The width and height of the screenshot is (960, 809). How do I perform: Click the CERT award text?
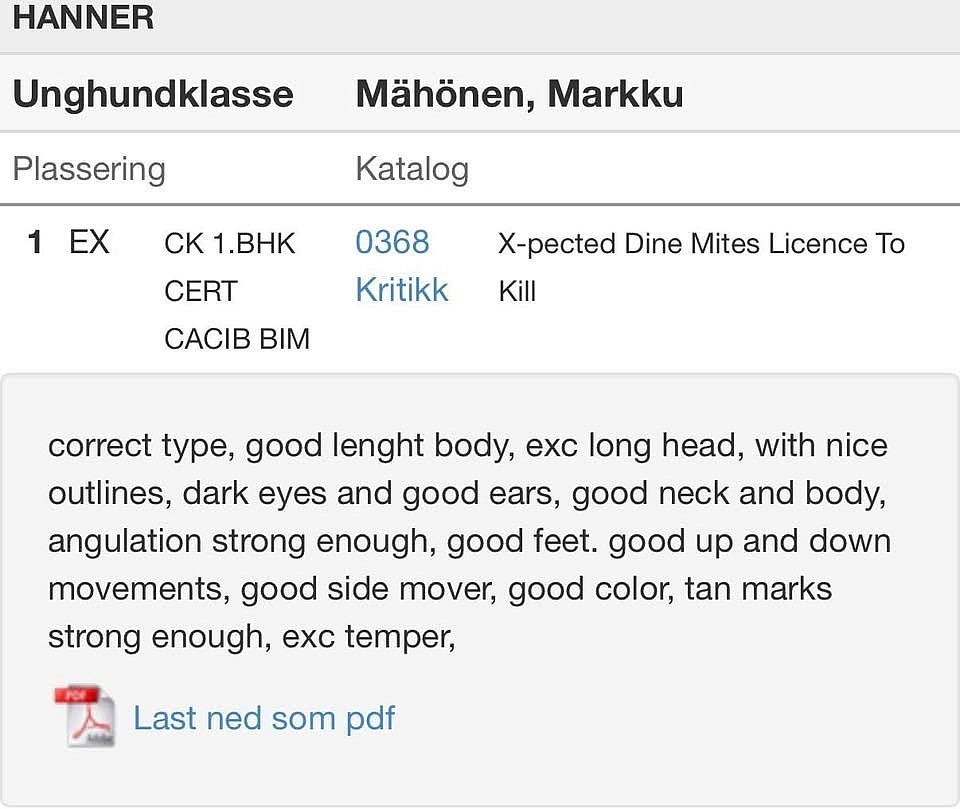point(201,292)
